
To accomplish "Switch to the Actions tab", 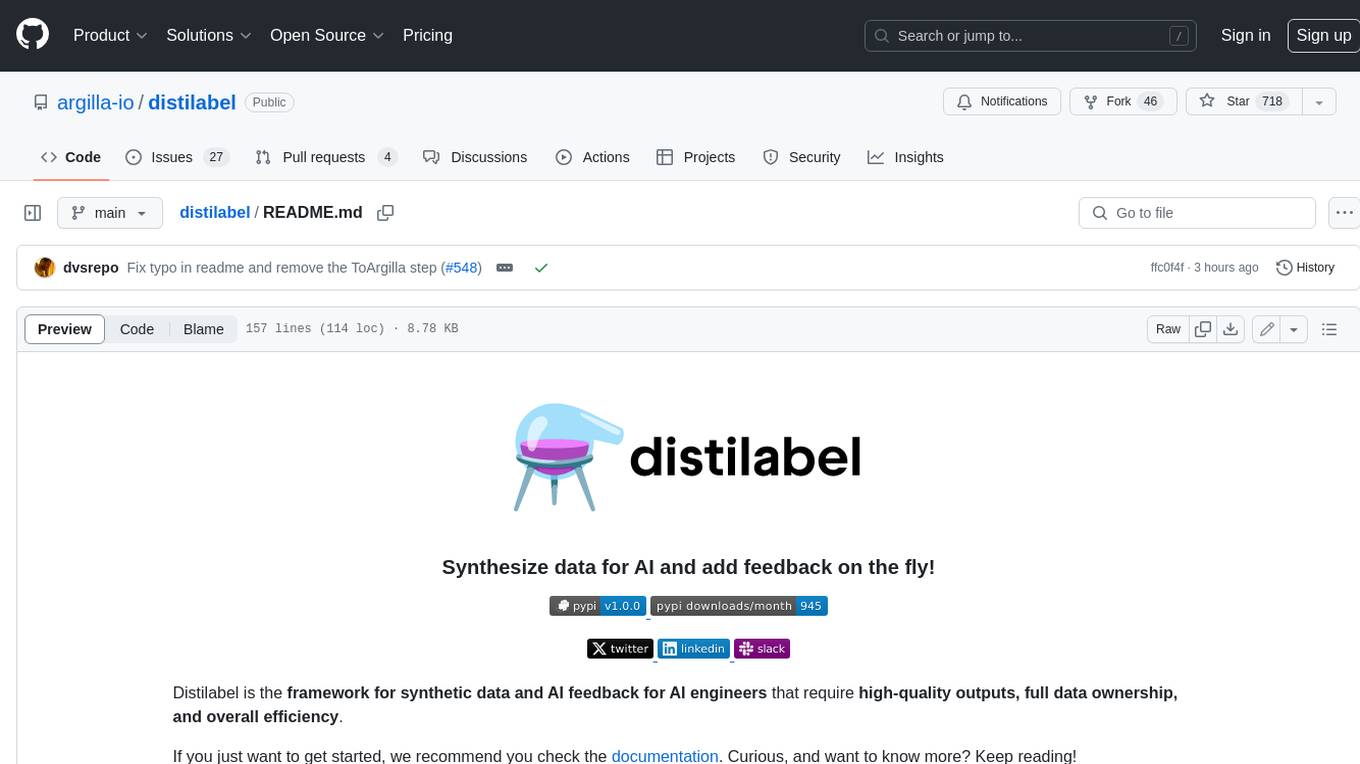I will pos(592,157).
